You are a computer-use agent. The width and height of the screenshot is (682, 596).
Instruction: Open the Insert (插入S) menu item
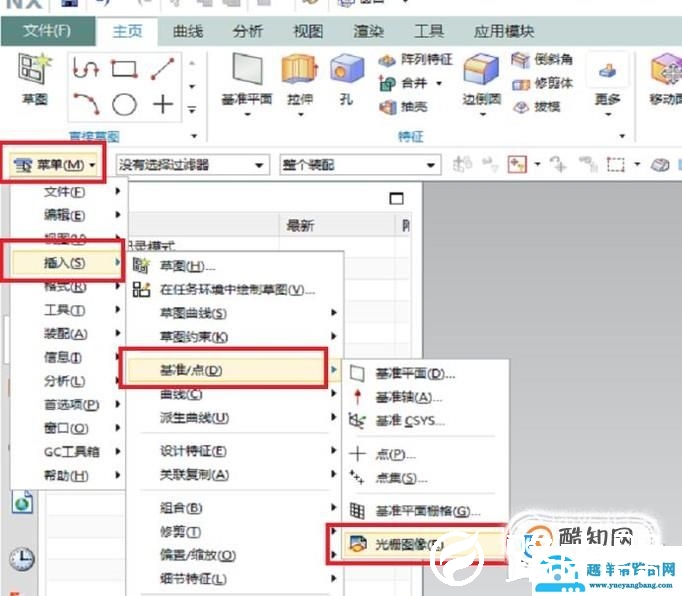67,262
